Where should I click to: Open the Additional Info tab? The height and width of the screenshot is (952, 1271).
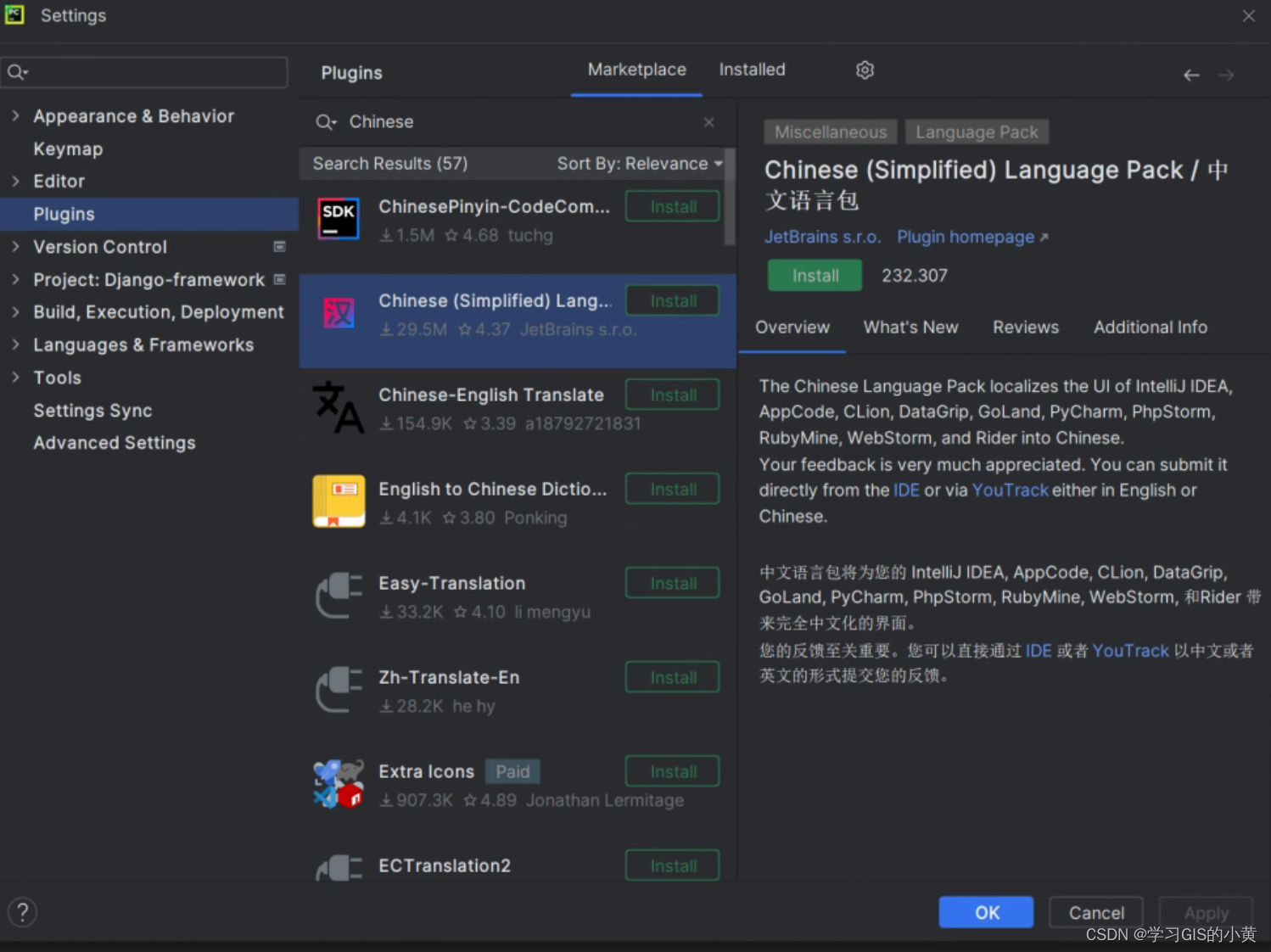click(x=1150, y=328)
